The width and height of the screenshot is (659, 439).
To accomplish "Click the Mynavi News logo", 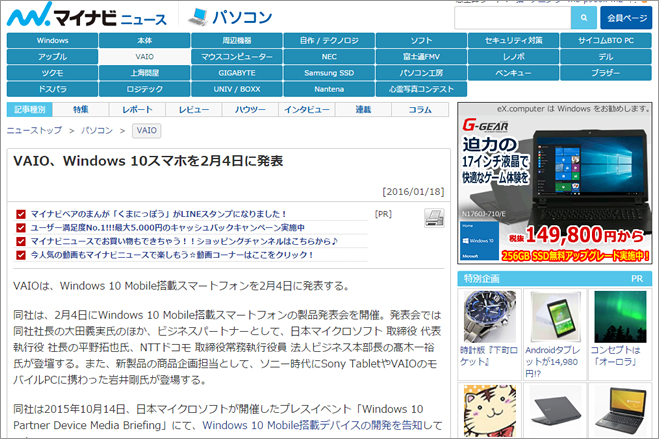I will click(87, 15).
